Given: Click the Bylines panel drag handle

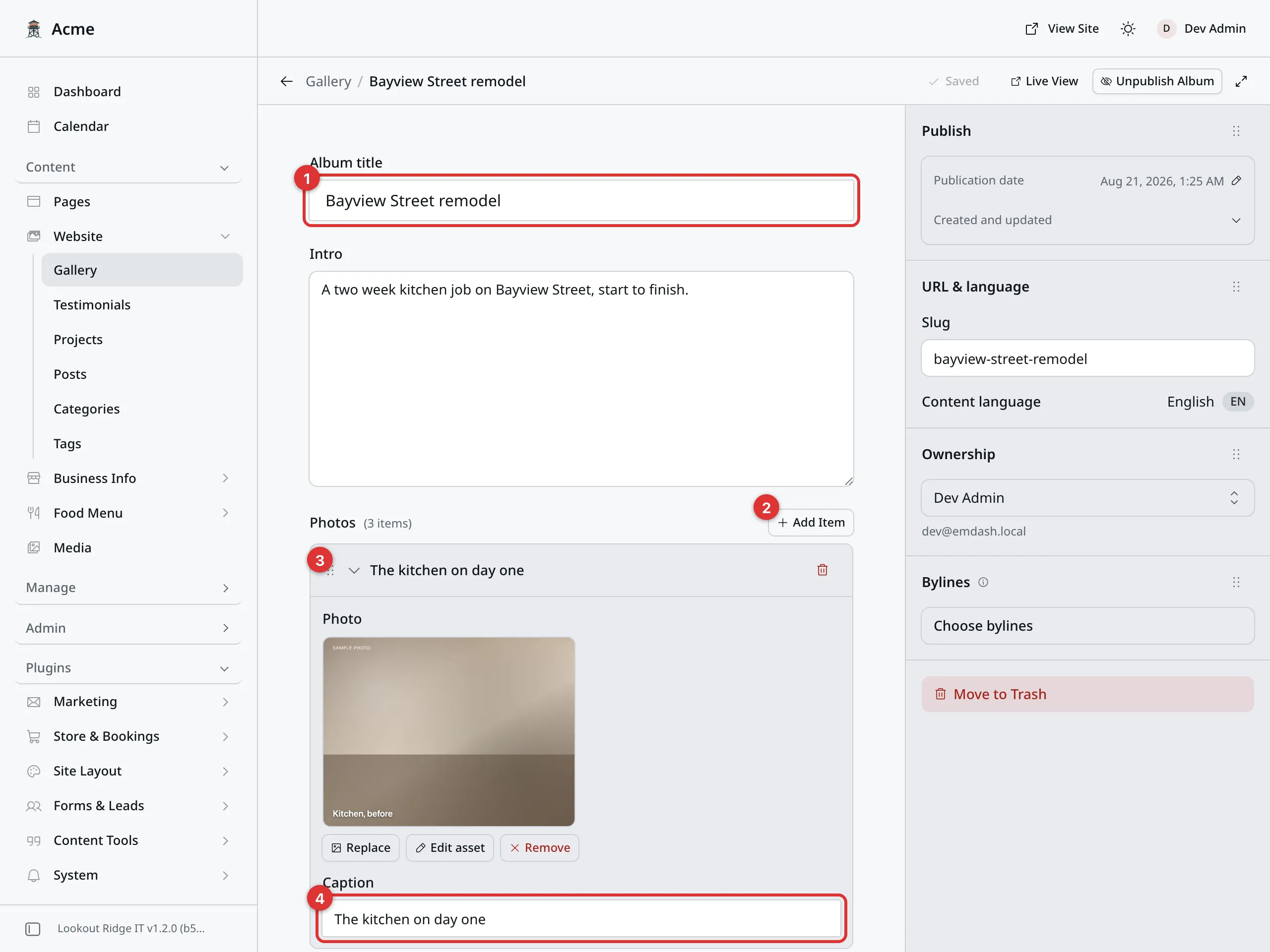Looking at the screenshot, I should [1236, 583].
